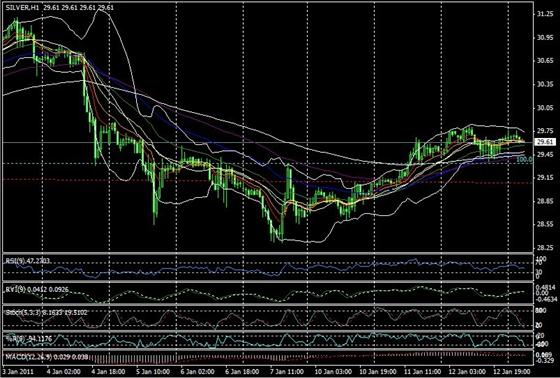Select the -0.329 MACD scale value
The height and width of the screenshot is (378, 560).
pyautogui.click(x=546, y=360)
